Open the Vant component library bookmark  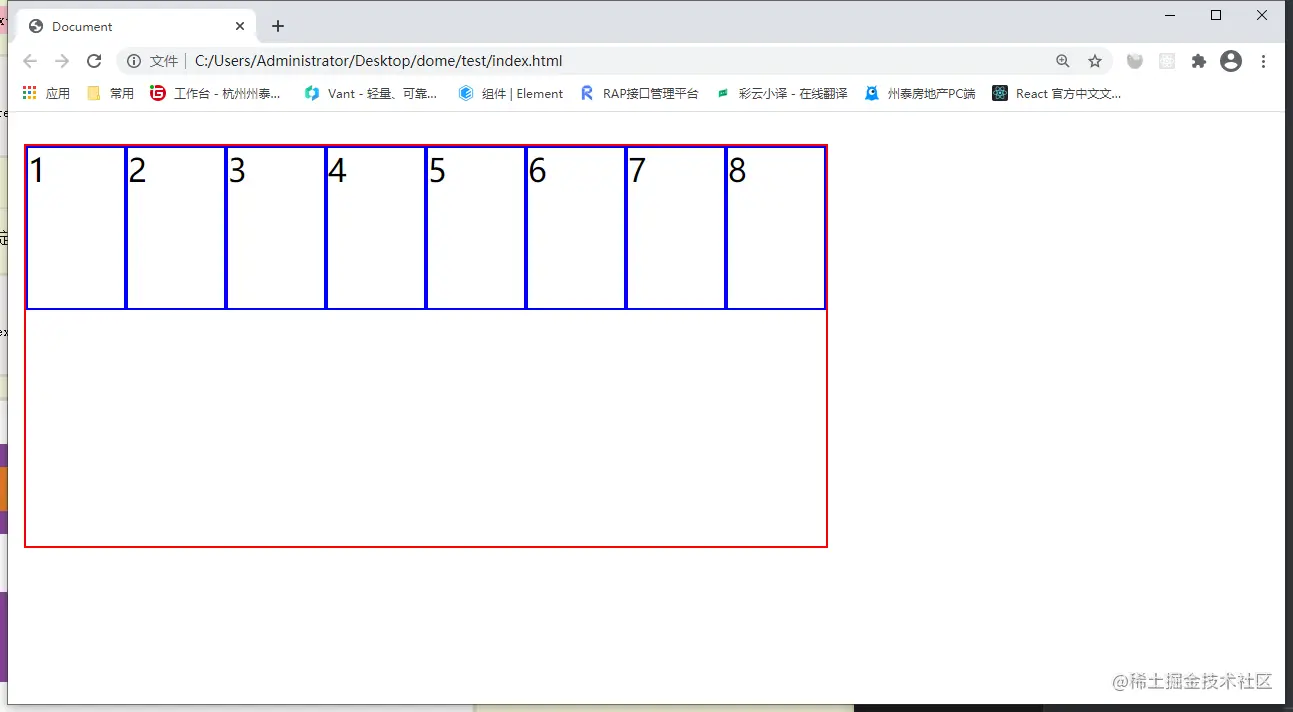(370, 93)
